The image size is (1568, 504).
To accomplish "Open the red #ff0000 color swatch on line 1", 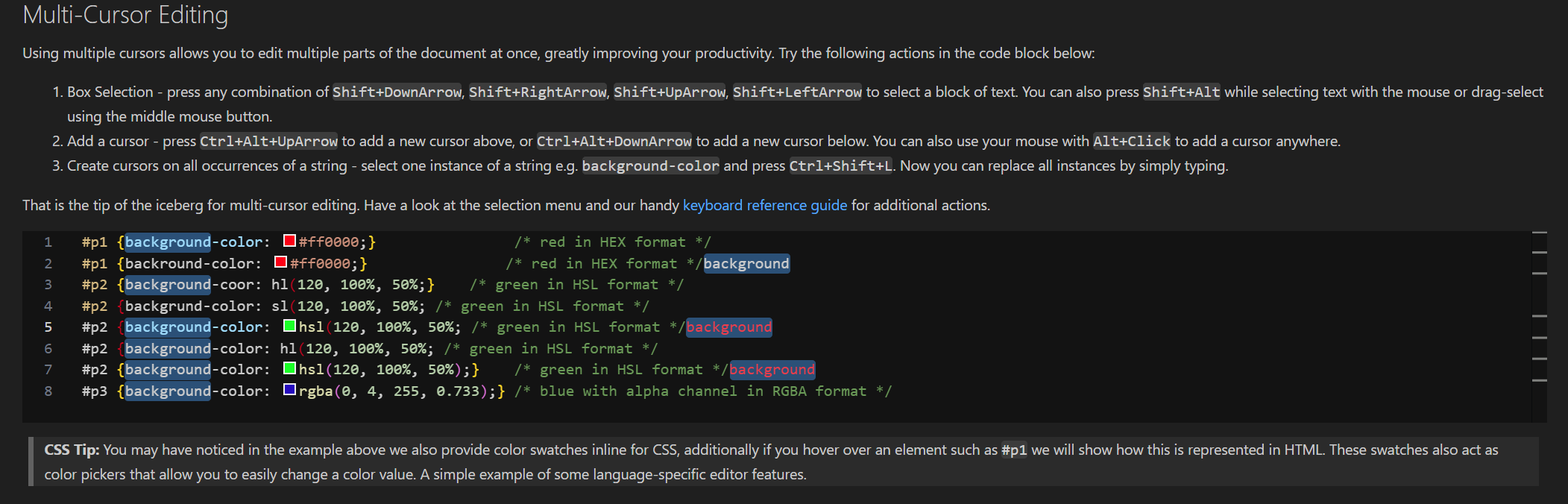I will pyautogui.click(x=290, y=241).
